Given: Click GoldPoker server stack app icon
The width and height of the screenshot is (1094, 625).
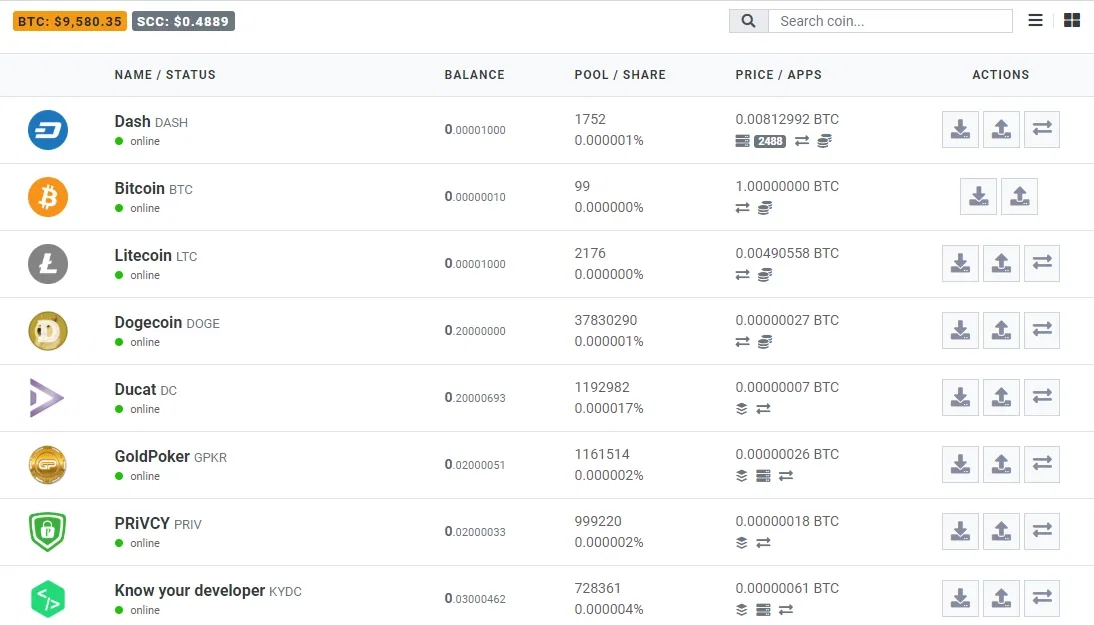Looking at the screenshot, I should pos(763,476).
